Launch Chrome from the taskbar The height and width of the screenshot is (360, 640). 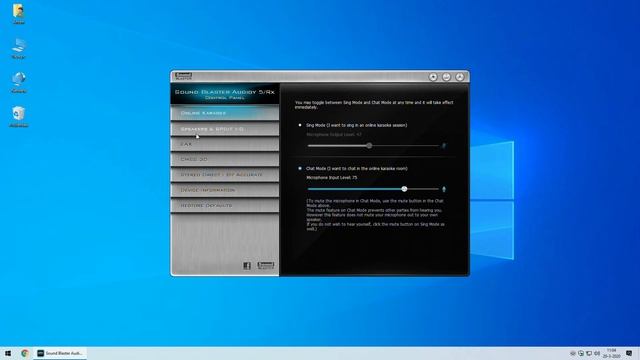coord(25,353)
